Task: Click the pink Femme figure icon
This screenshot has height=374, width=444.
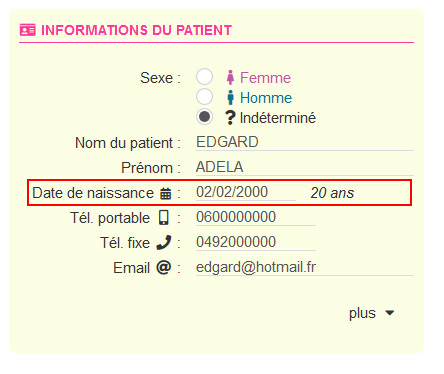Action: tap(230, 77)
